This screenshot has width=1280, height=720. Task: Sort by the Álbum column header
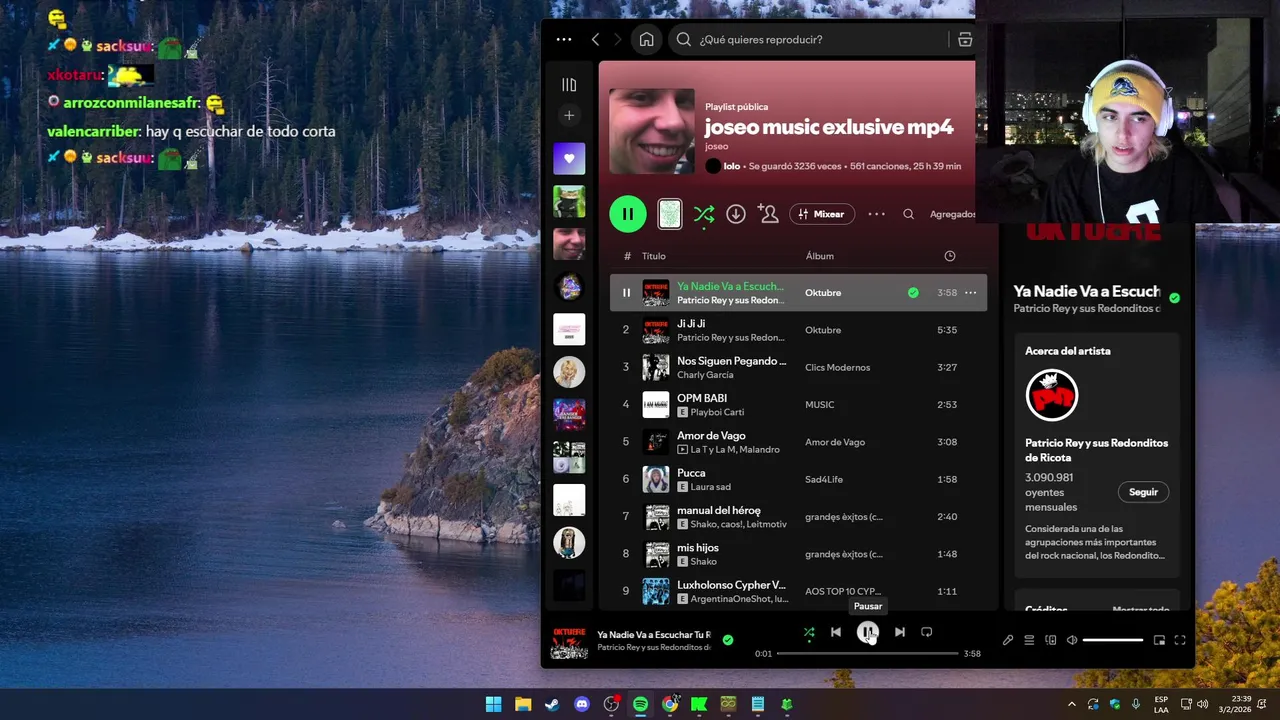pyautogui.click(x=819, y=256)
